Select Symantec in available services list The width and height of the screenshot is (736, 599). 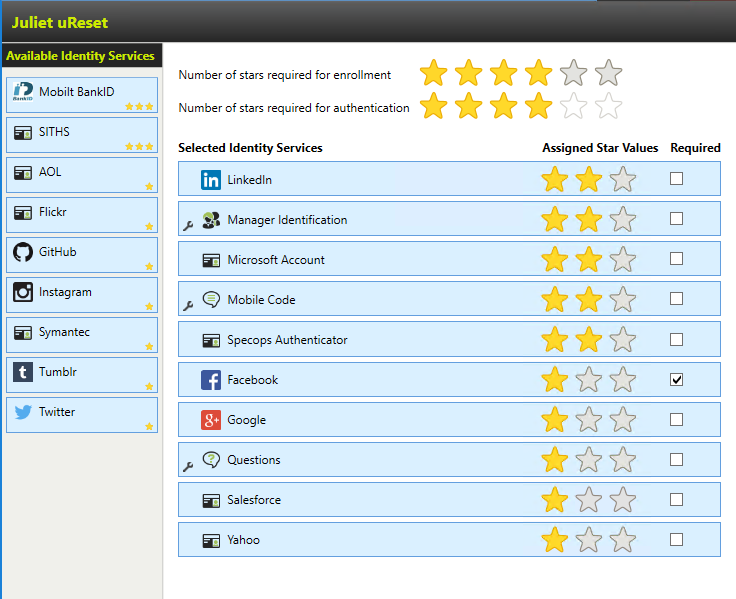[82, 334]
